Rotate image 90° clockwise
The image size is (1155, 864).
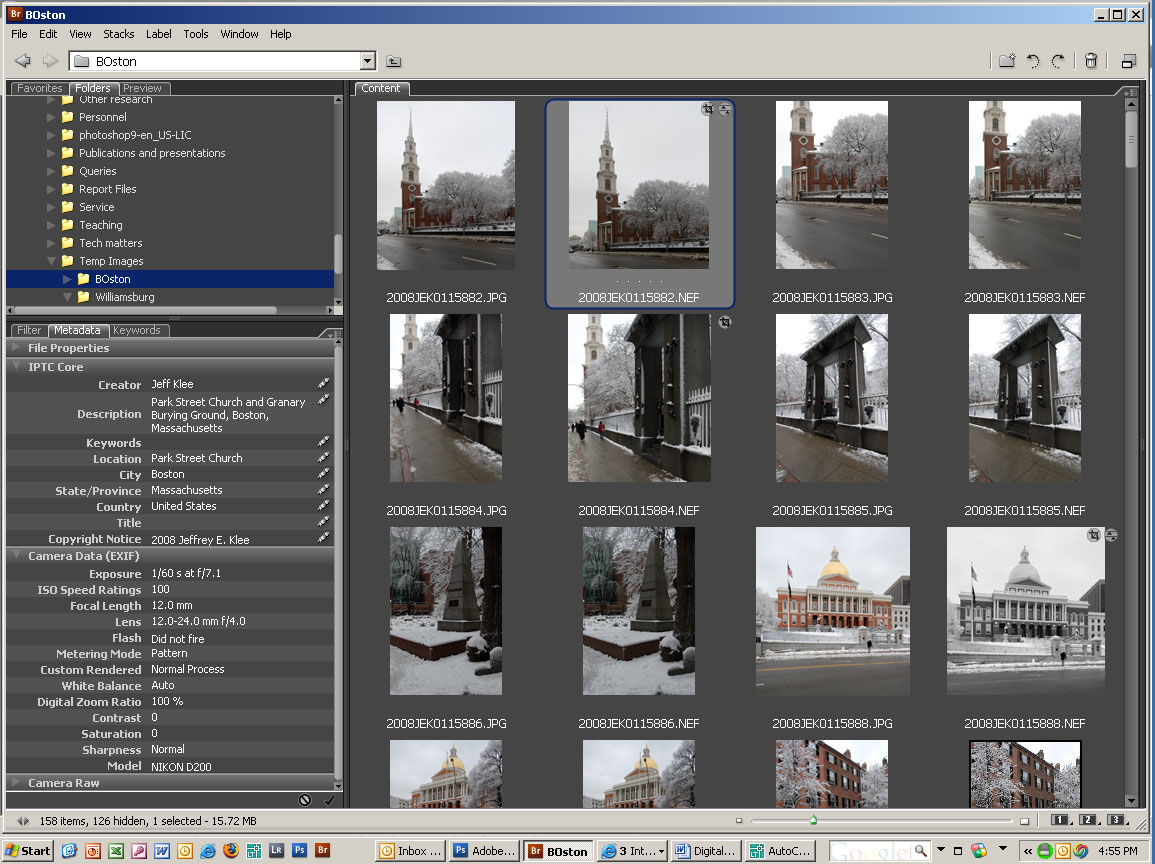point(1058,61)
